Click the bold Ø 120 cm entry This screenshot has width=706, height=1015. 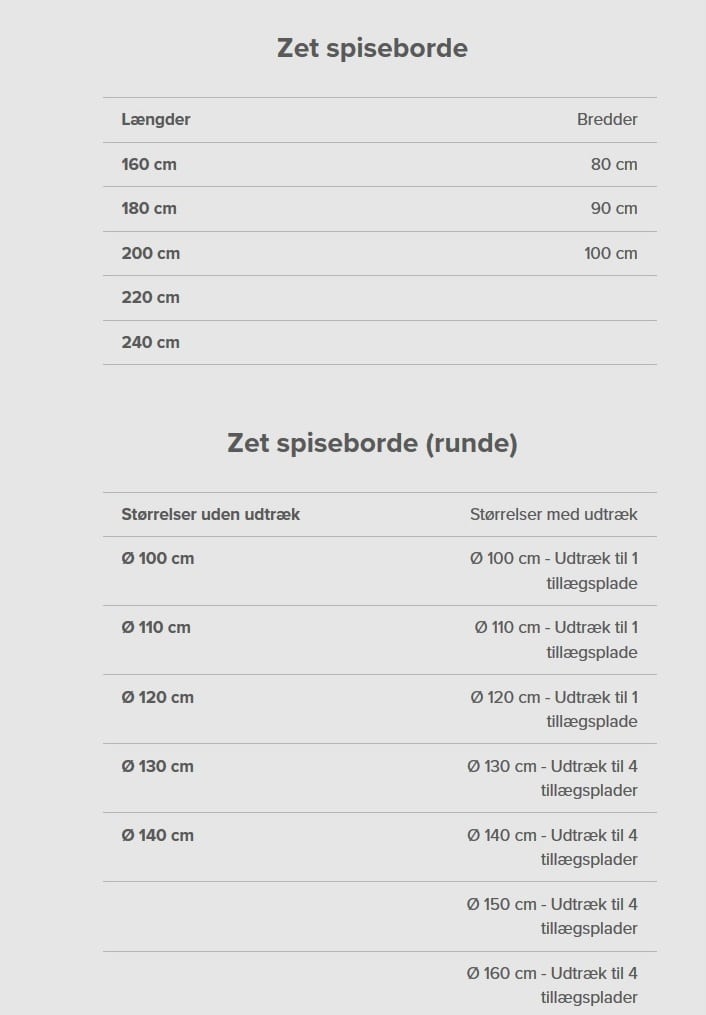pyautogui.click(x=157, y=697)
